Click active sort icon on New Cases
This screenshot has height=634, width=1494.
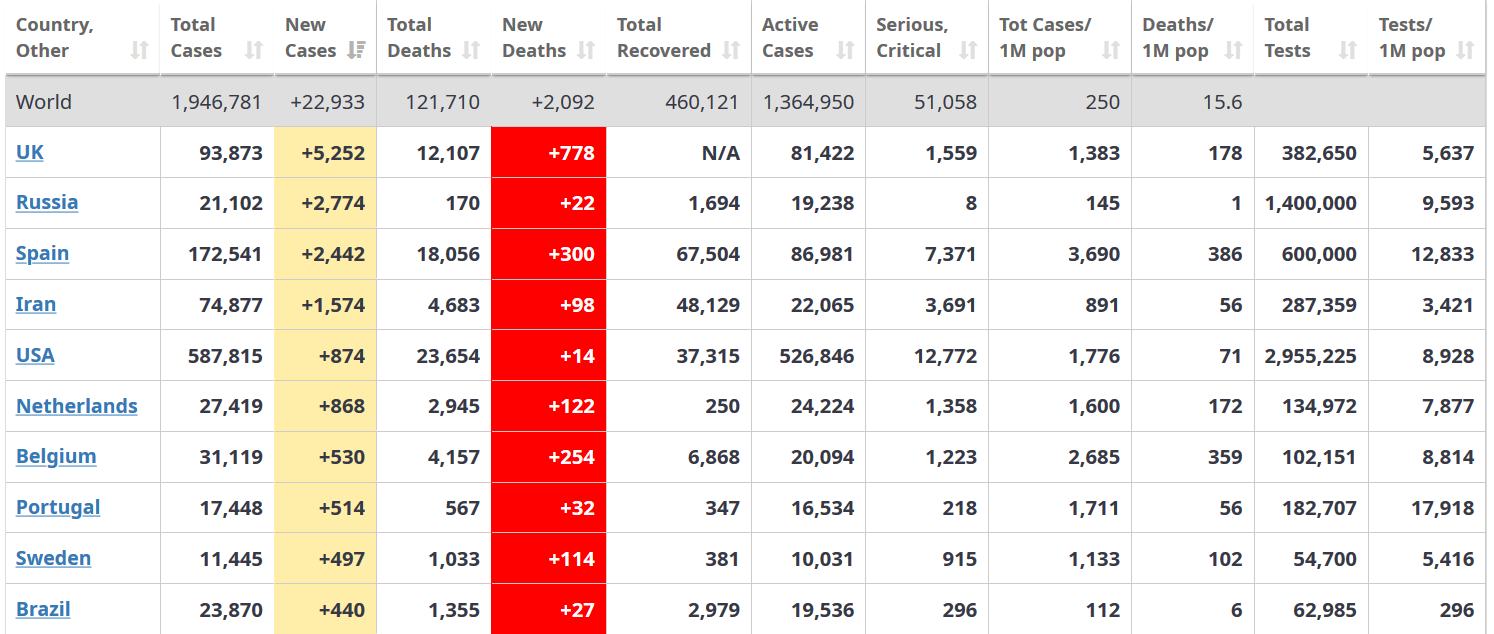point(356,51)
